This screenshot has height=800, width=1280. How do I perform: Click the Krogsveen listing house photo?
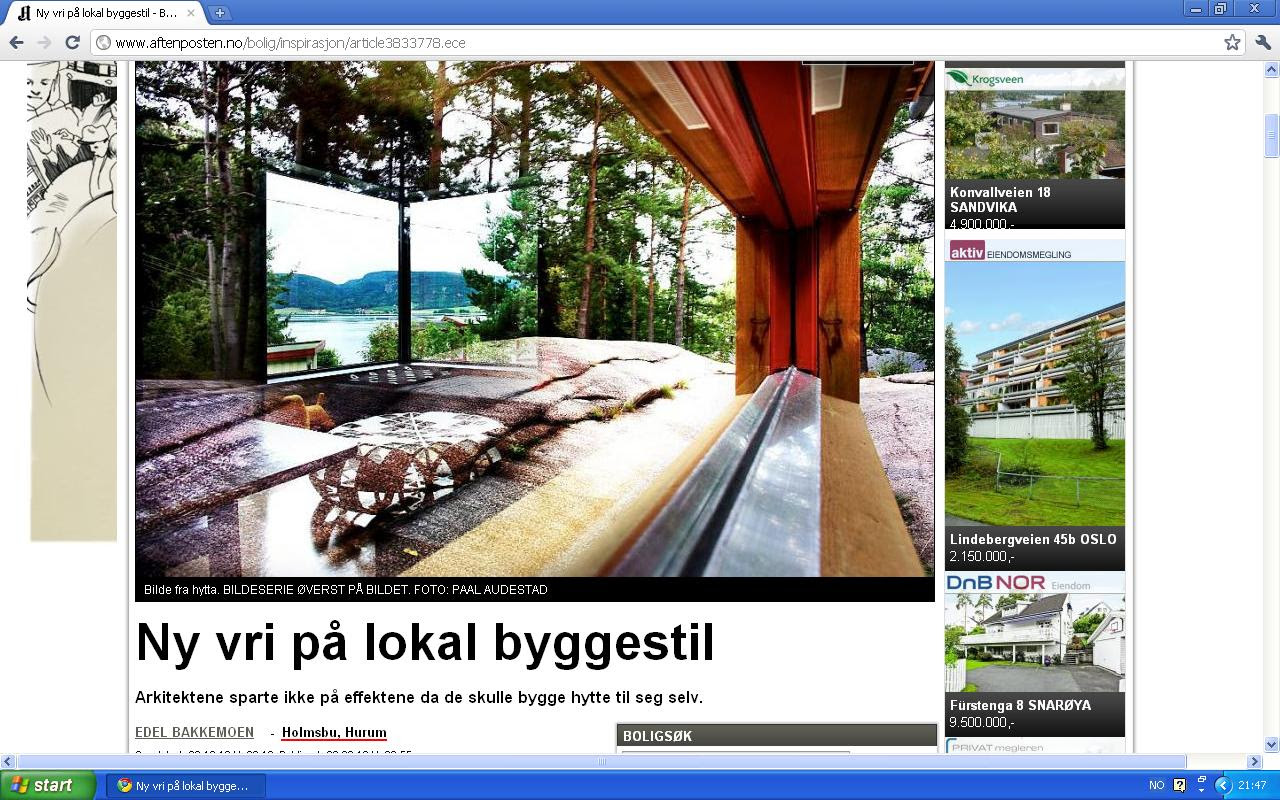1035,133
